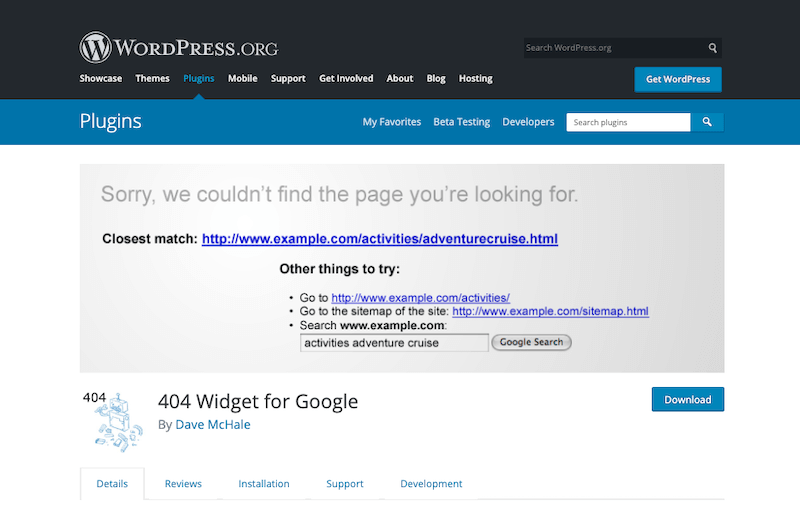
Task: Click into the Search plugins field
Action: [x=628, y=122]
